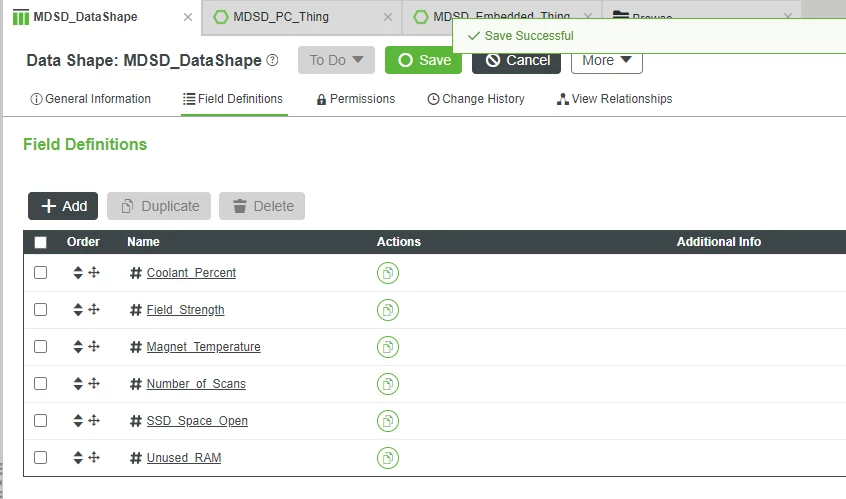Click the number type icon beside Coolant_Percent
This screenshot has width=846, height=499.
pos(135,273)
